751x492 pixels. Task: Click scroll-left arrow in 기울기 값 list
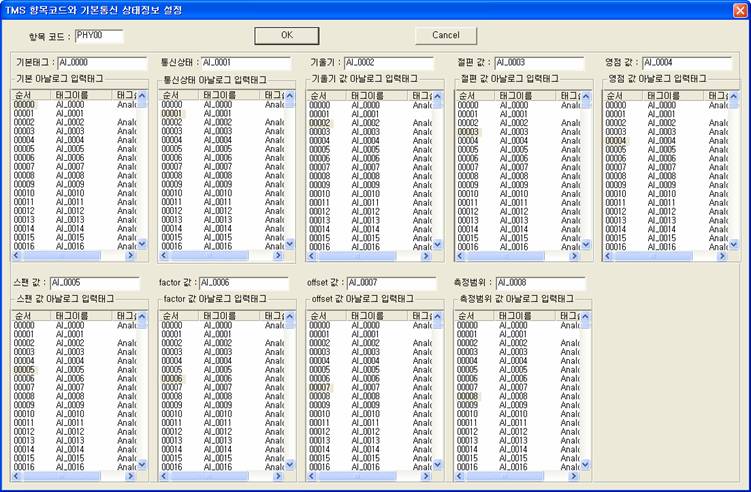312,256
